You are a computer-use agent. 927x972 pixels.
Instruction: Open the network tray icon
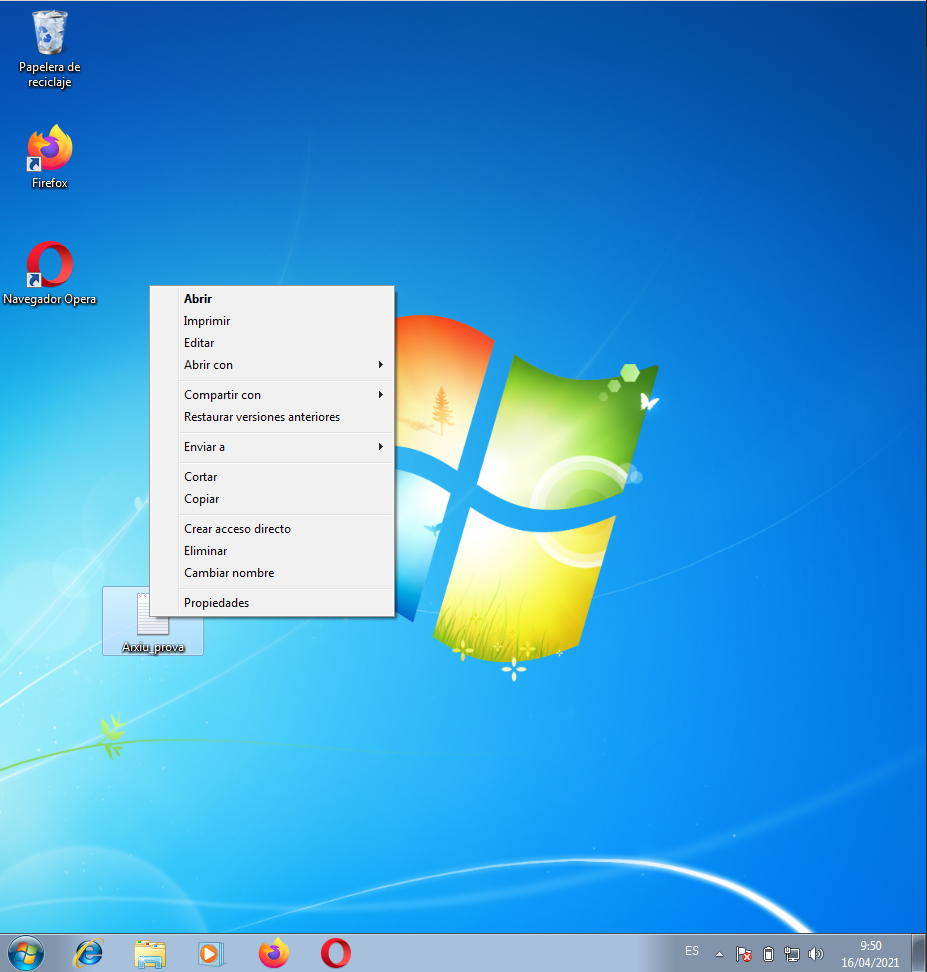tap(792, 954)
